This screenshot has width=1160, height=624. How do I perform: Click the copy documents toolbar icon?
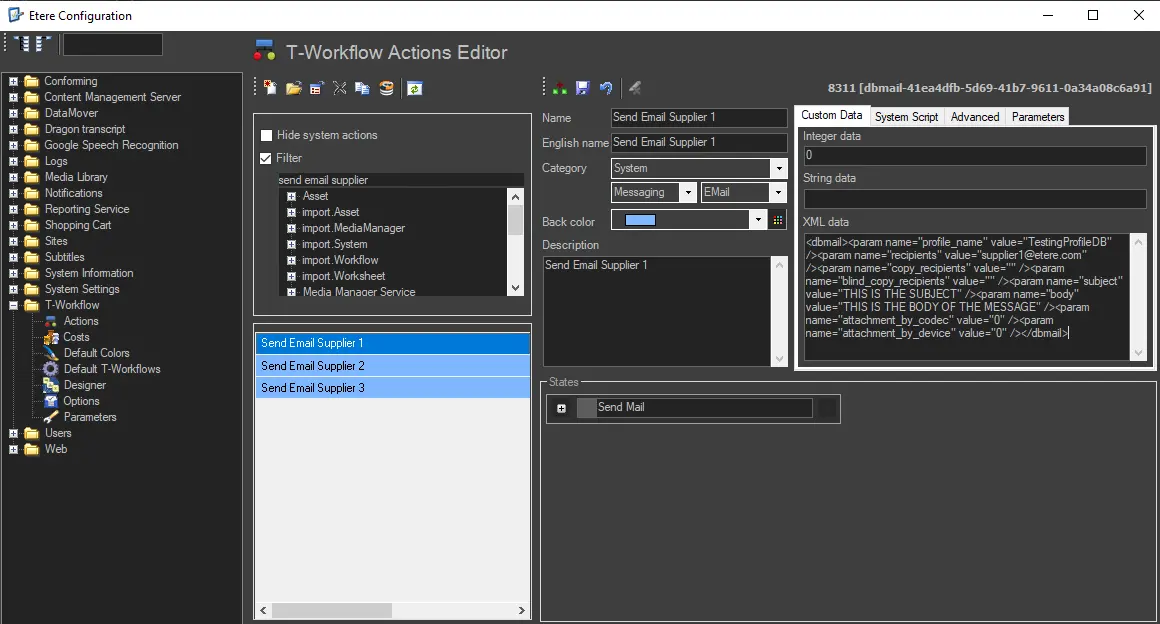pyautogui.click(x=362, y=88)
